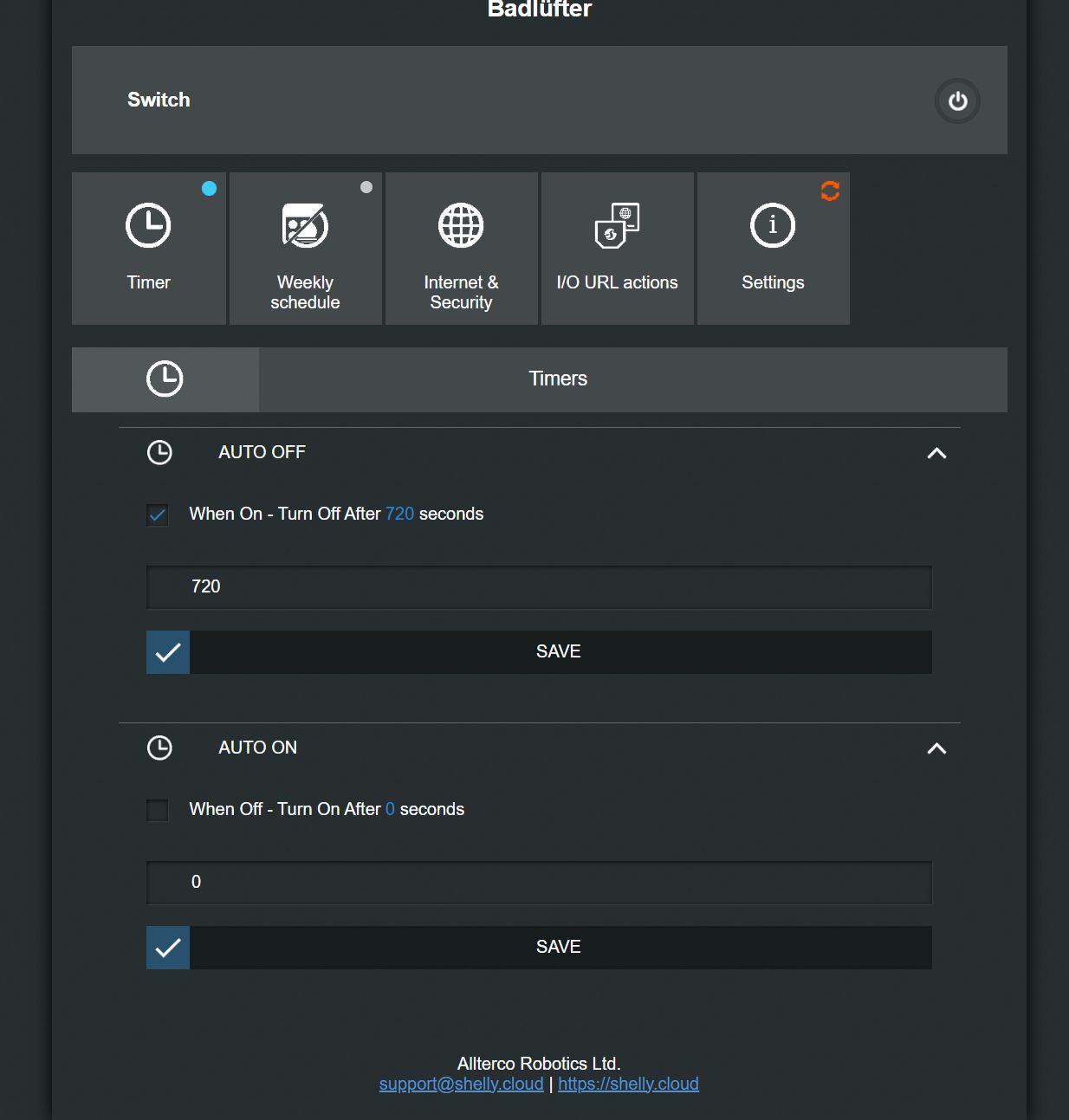Screen dimensions: 1069x1120
Task: Open the Timer clock icon tile
Action: (148, 226)
